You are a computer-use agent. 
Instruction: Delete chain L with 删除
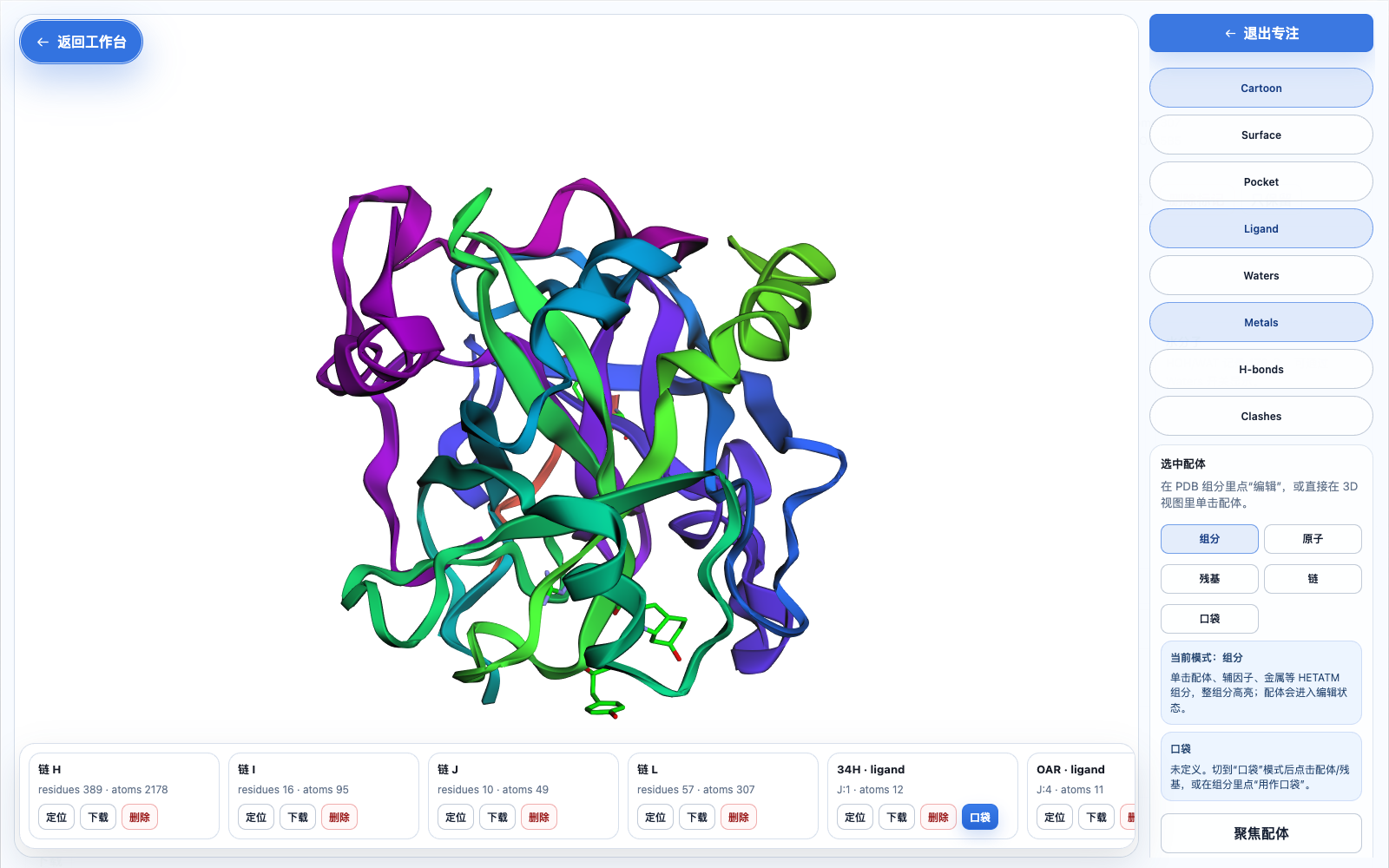tap(739, 817)
